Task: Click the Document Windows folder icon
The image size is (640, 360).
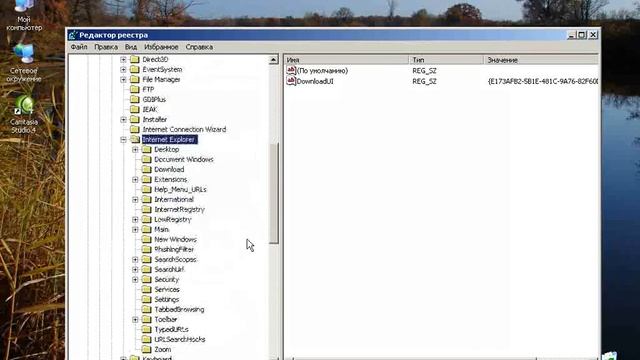Action: point(147,159)
